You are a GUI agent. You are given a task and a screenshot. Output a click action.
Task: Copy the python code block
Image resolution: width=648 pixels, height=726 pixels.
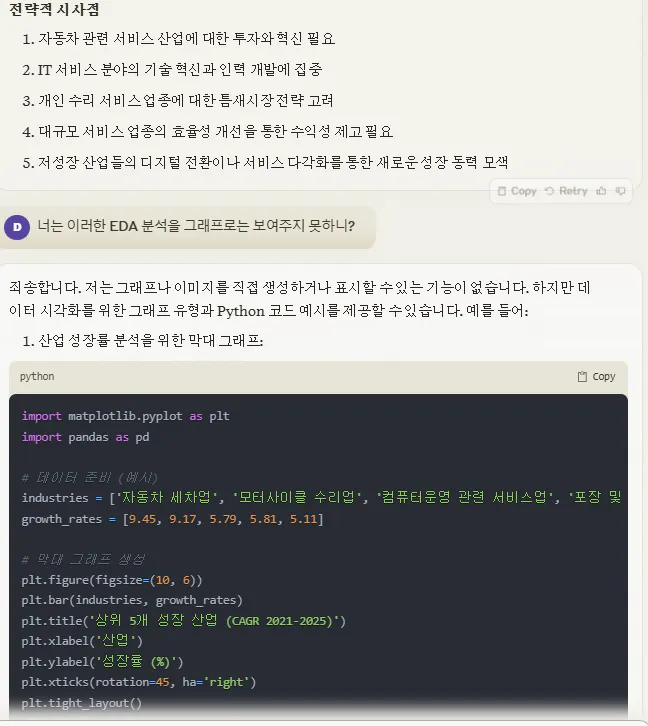pos(597,377)
